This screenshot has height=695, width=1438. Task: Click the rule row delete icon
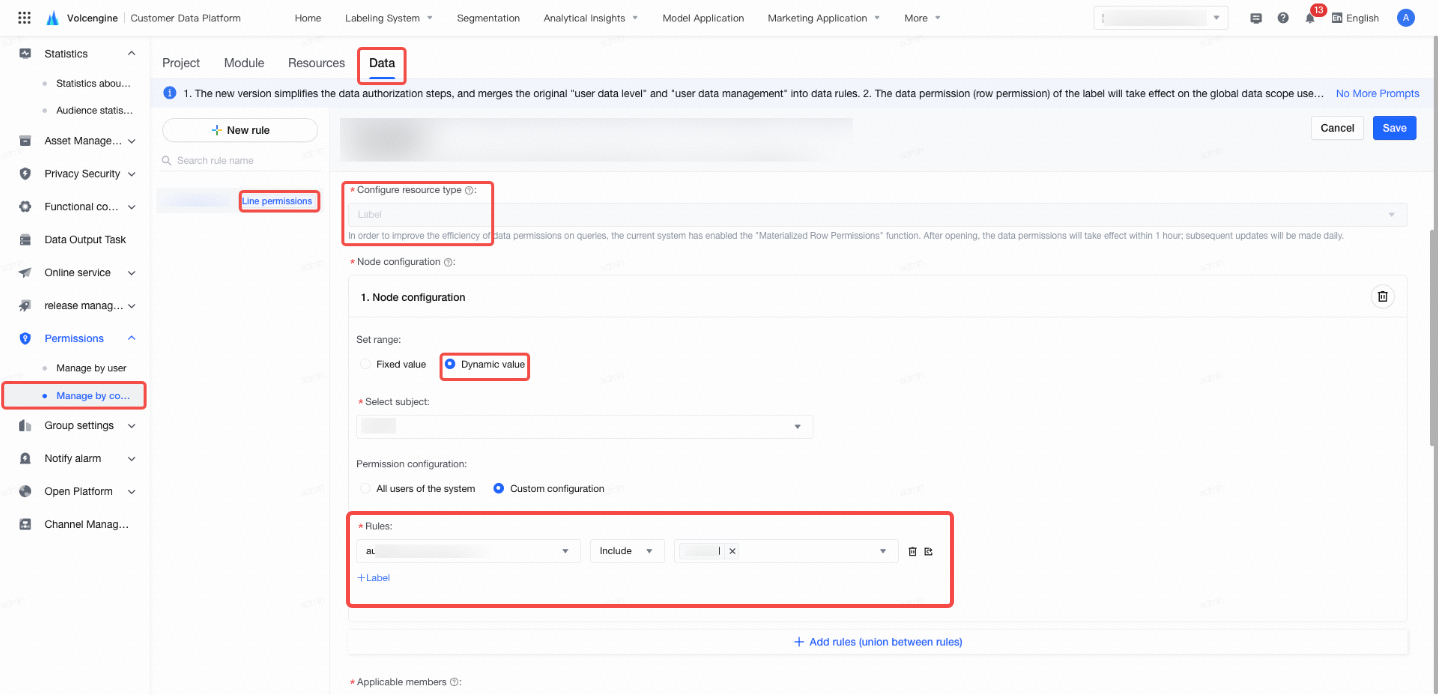point(912,551)
